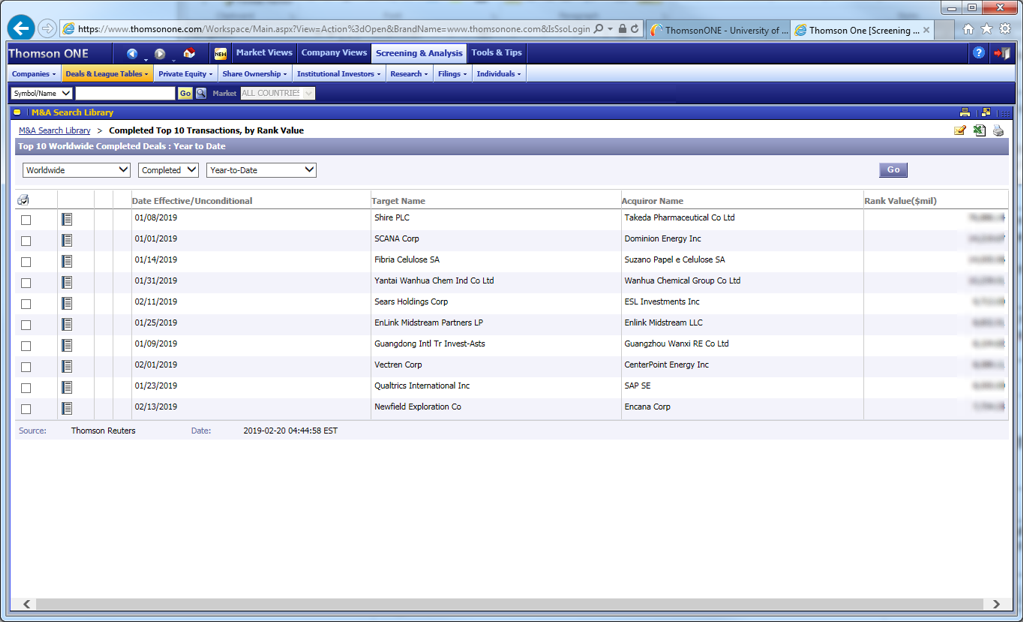The image size is (1023, 622).
Task: Print the results using gray printer icon
Action: coord(998,131)
